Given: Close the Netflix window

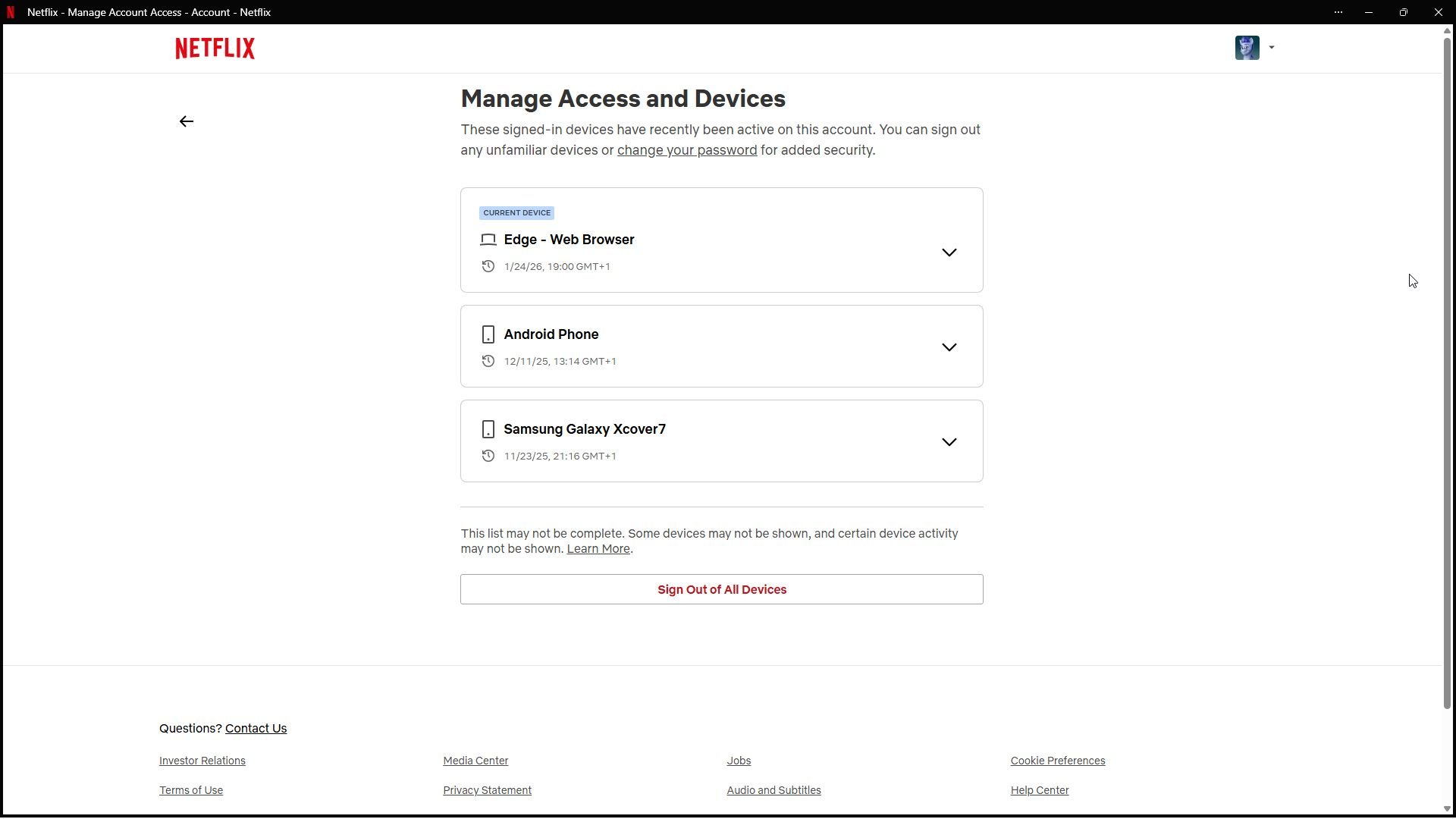Looking at the screenshot, I should pos(1439,12).
